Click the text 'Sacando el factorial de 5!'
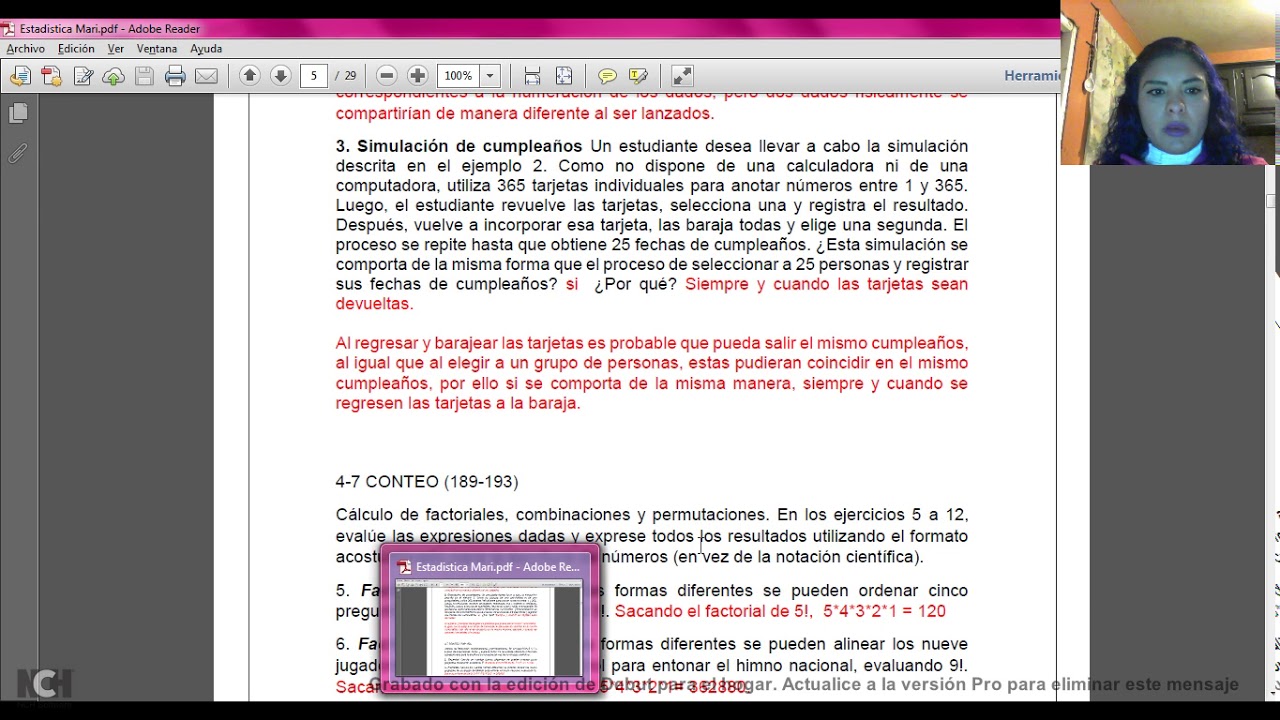Viewport: 1280px width, 720px height. point(714,611)
